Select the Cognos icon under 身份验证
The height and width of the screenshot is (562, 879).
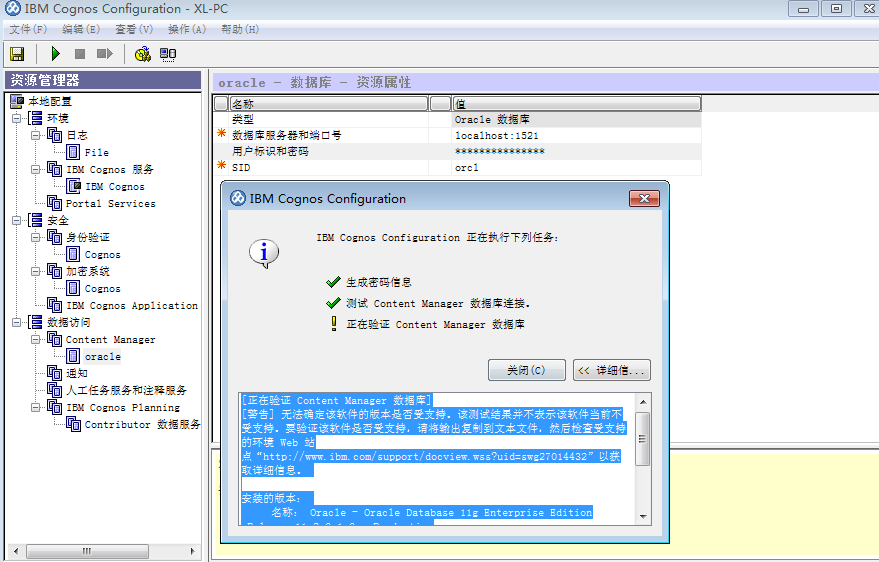[x=73, y=254]
